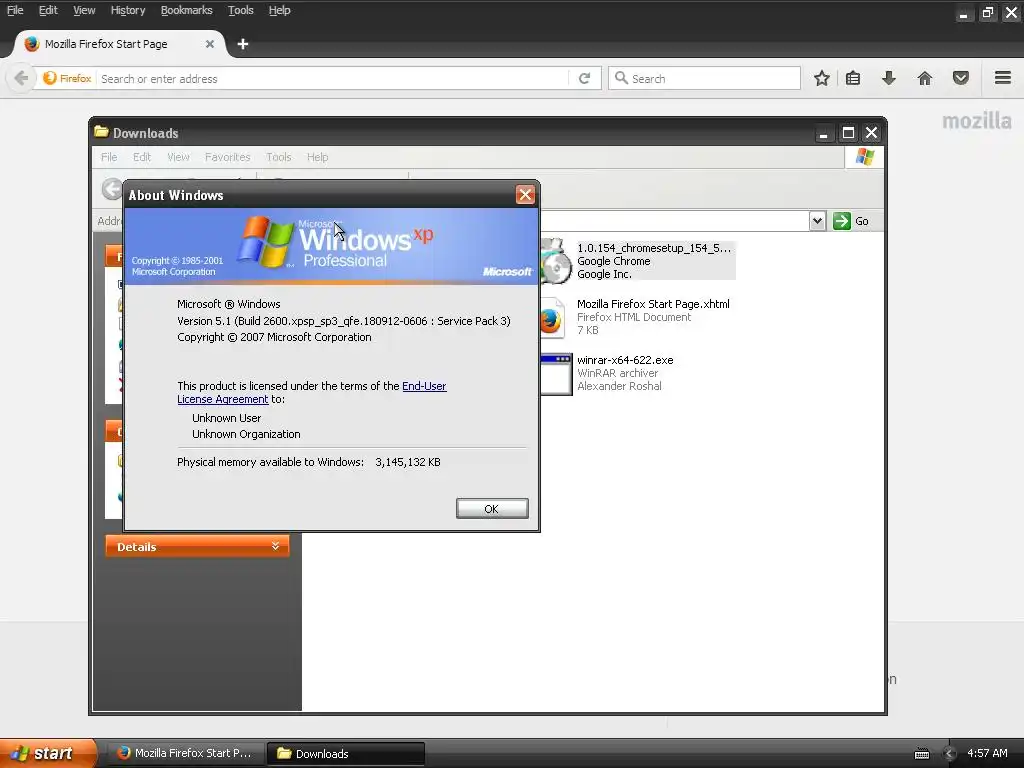This screenshot has width=1024, height=768.
Task: Open Tools menu in Downloads window
Action: (x=278, y=157)
